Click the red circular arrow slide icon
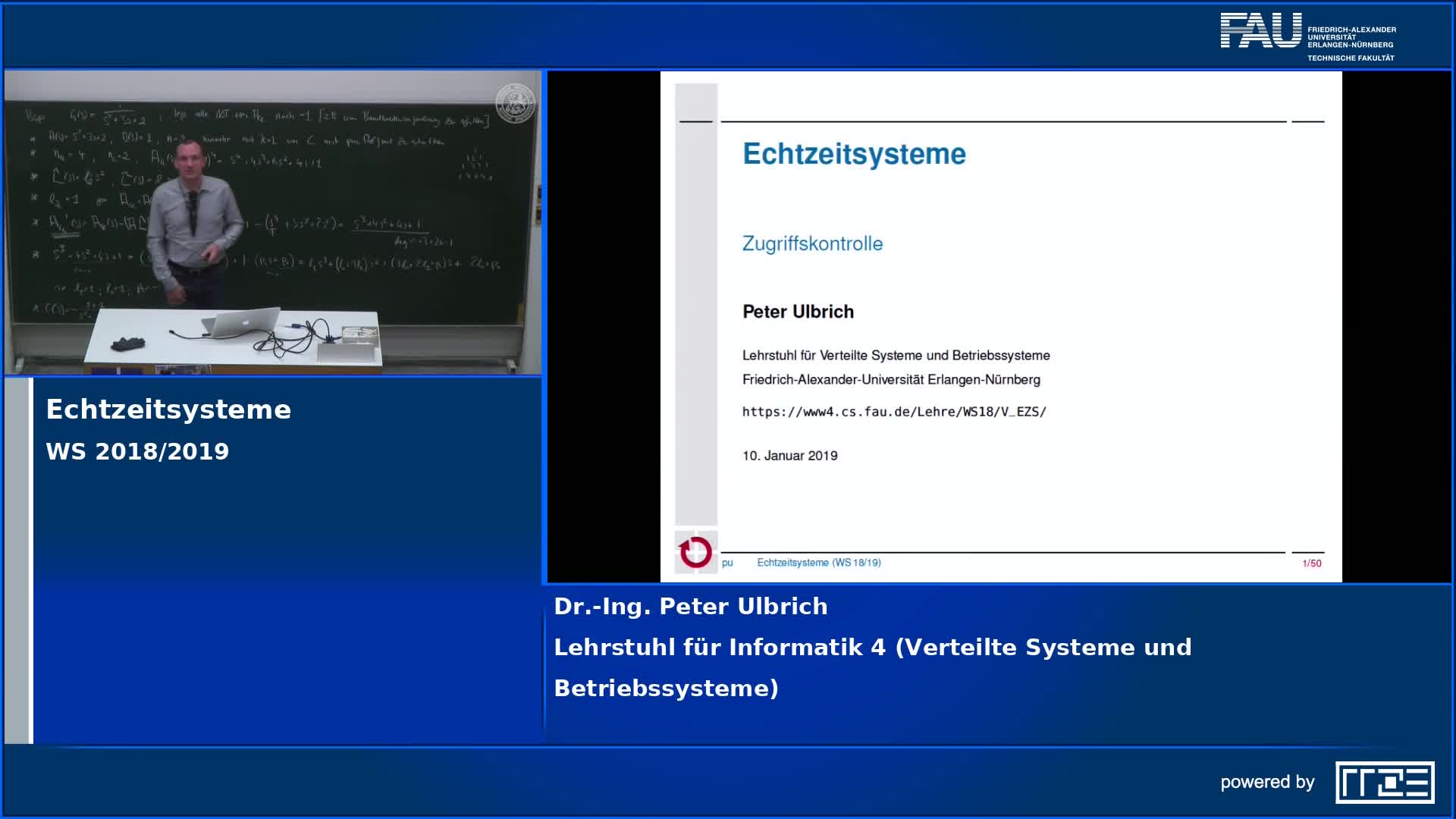Viewport: 1456px width, 819px height. (695, 552)
